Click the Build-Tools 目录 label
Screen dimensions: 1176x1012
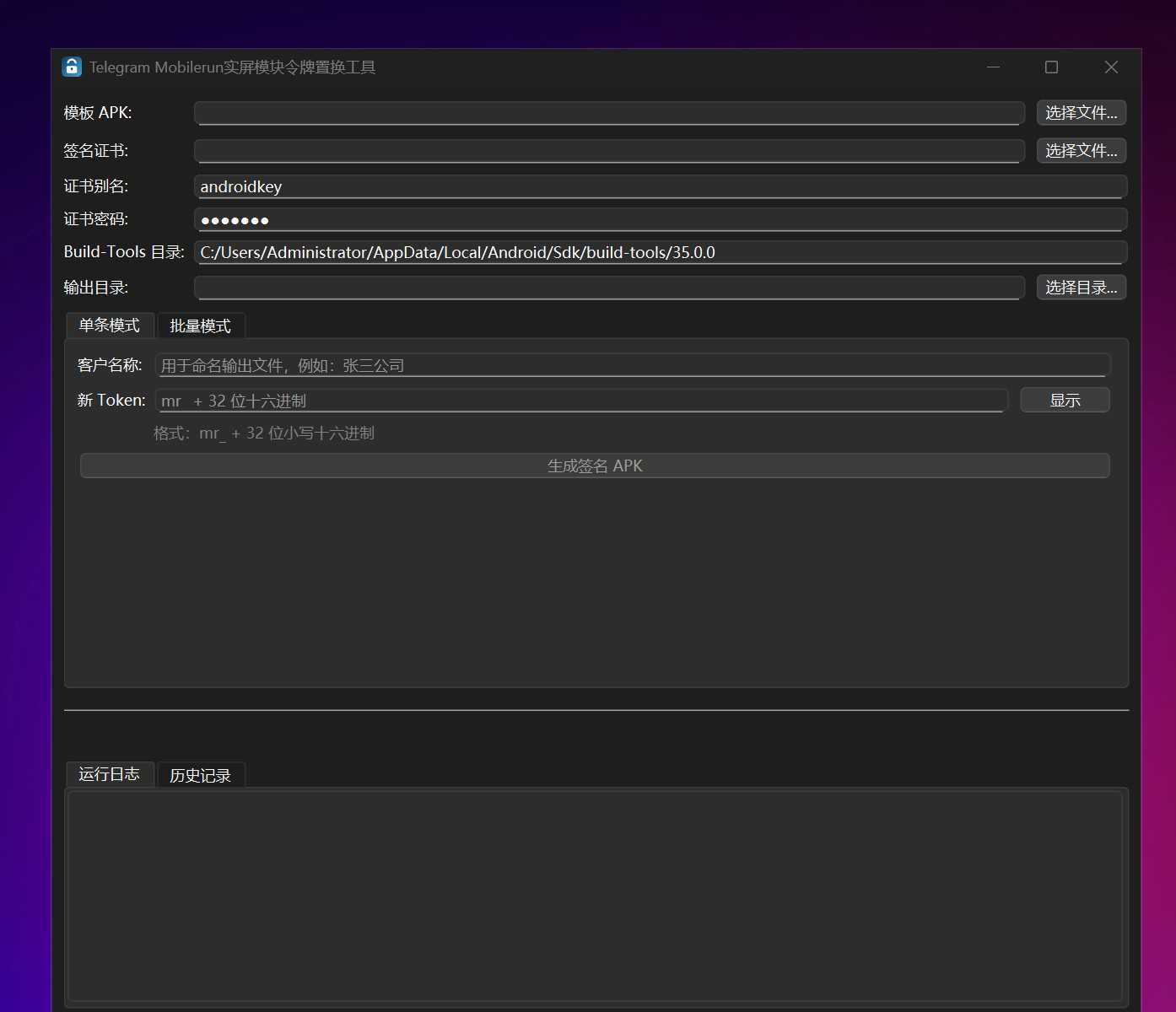pos(124,252)
